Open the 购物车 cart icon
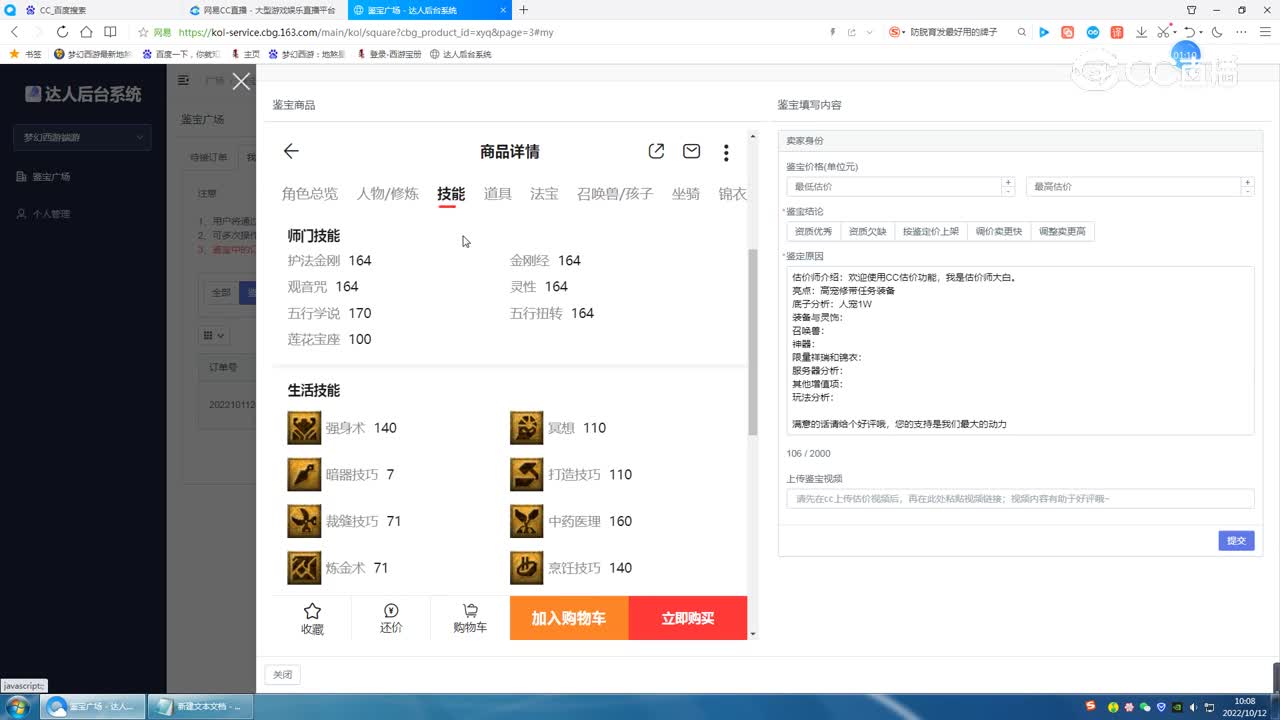 point(470,618)
